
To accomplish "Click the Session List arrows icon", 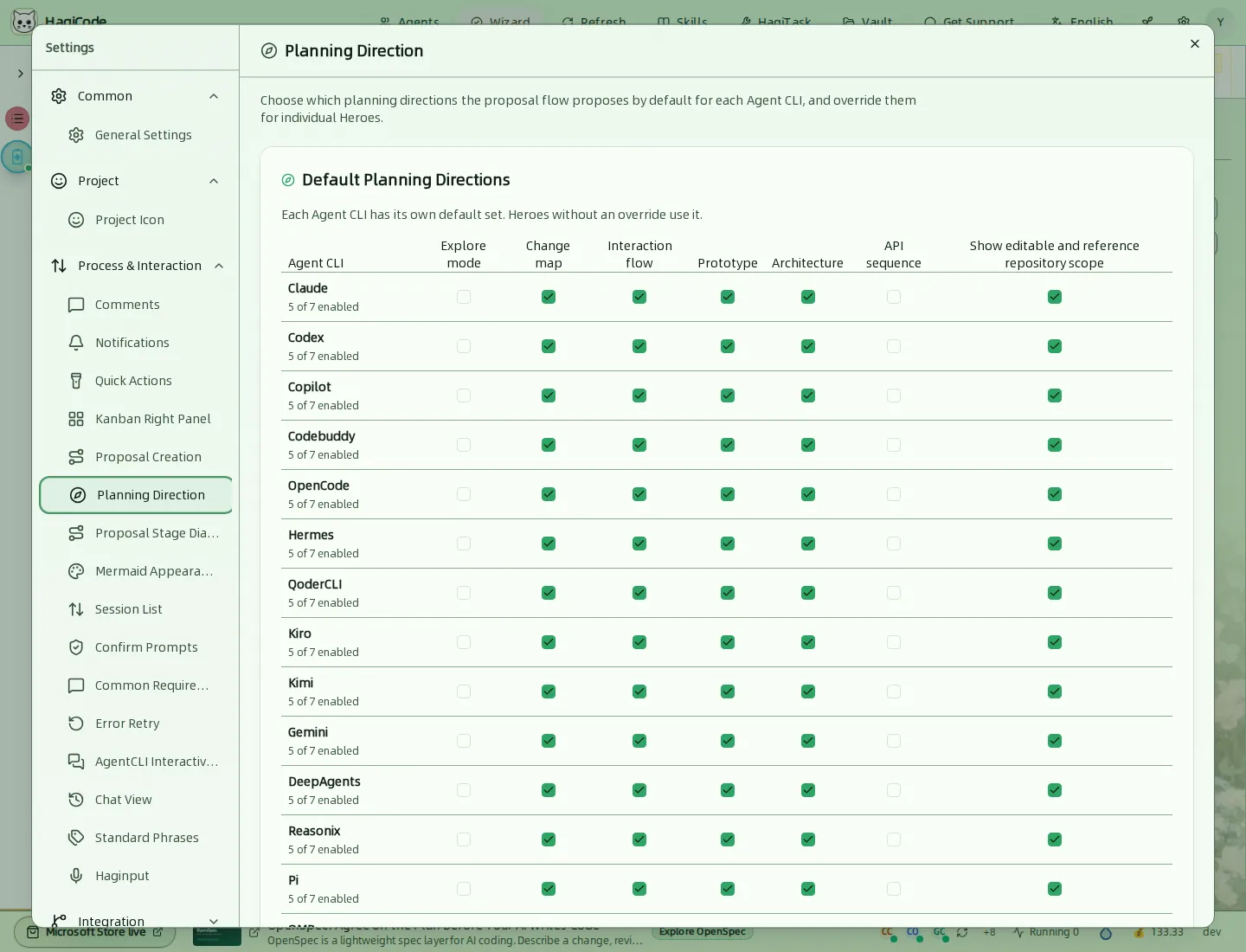I will point(76,609).
